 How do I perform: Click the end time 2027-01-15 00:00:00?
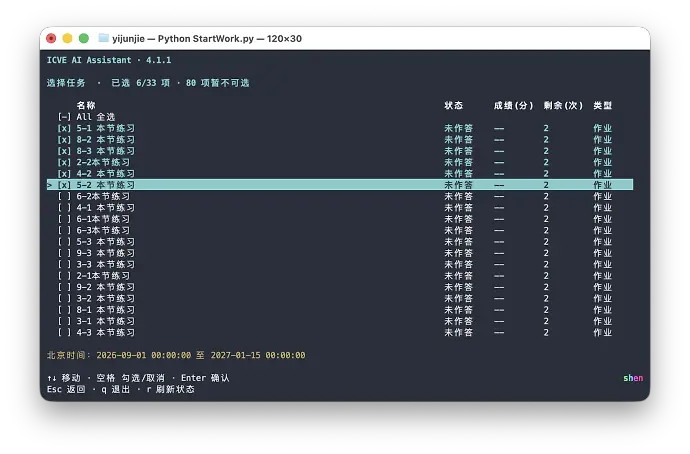coord(258,355)
